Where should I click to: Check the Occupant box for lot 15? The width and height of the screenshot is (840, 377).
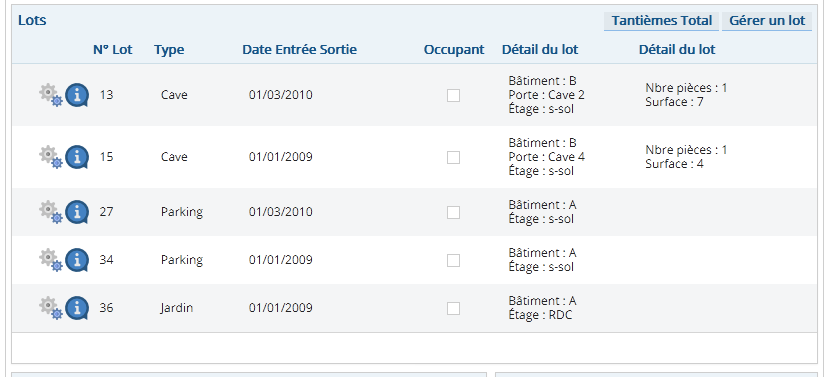[x=453, y=157]
